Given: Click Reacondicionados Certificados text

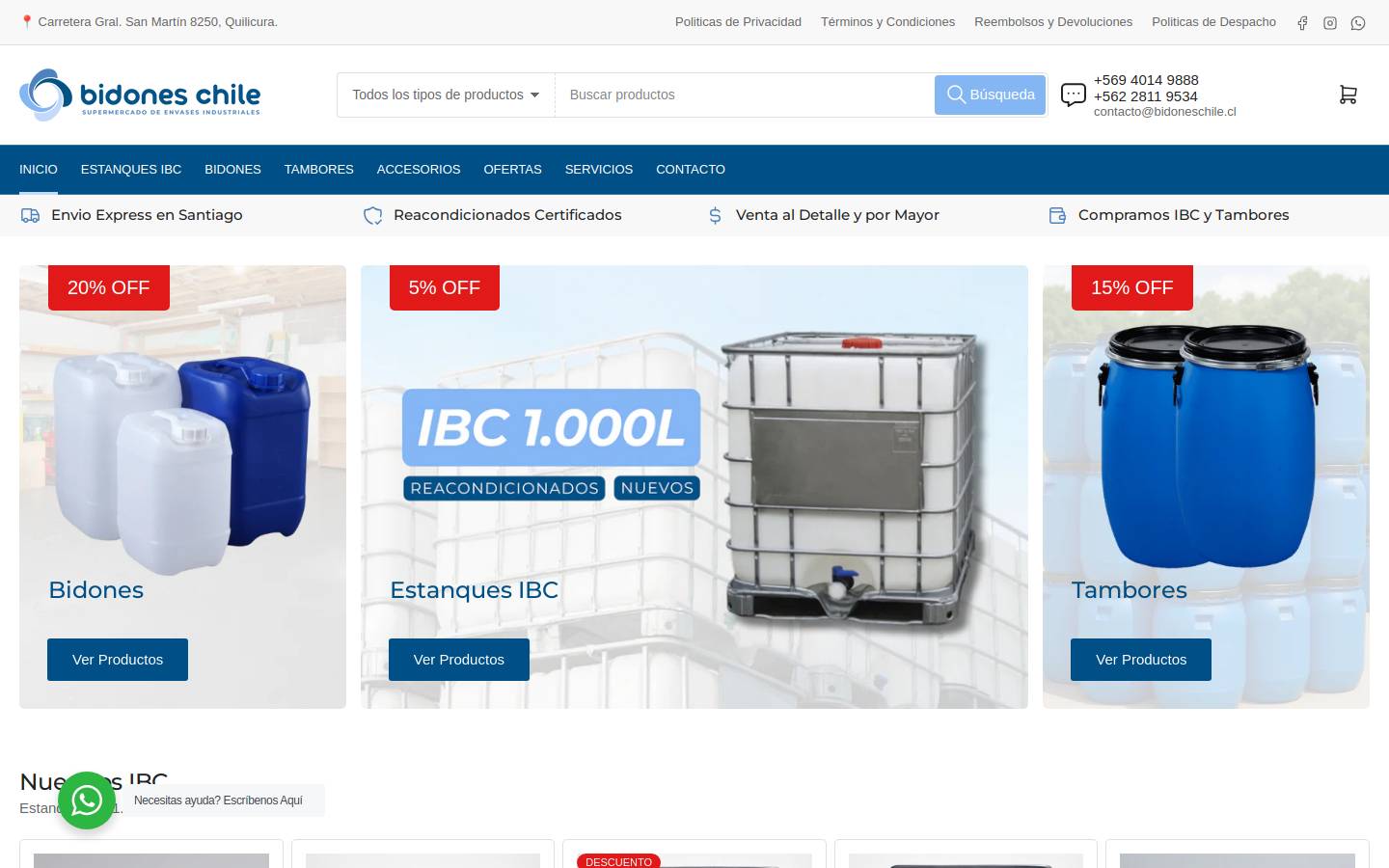Looking at the screenshot, I should [507, 215].
